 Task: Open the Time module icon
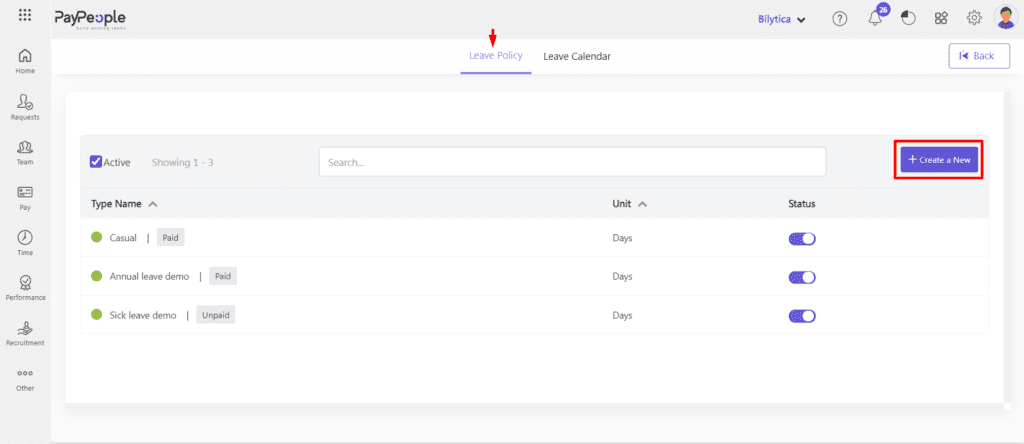click(25, 238)
